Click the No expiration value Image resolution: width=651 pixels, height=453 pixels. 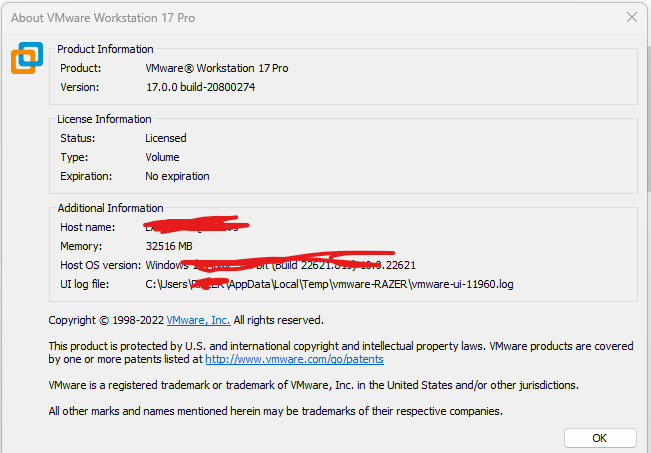tap(177, 176)
